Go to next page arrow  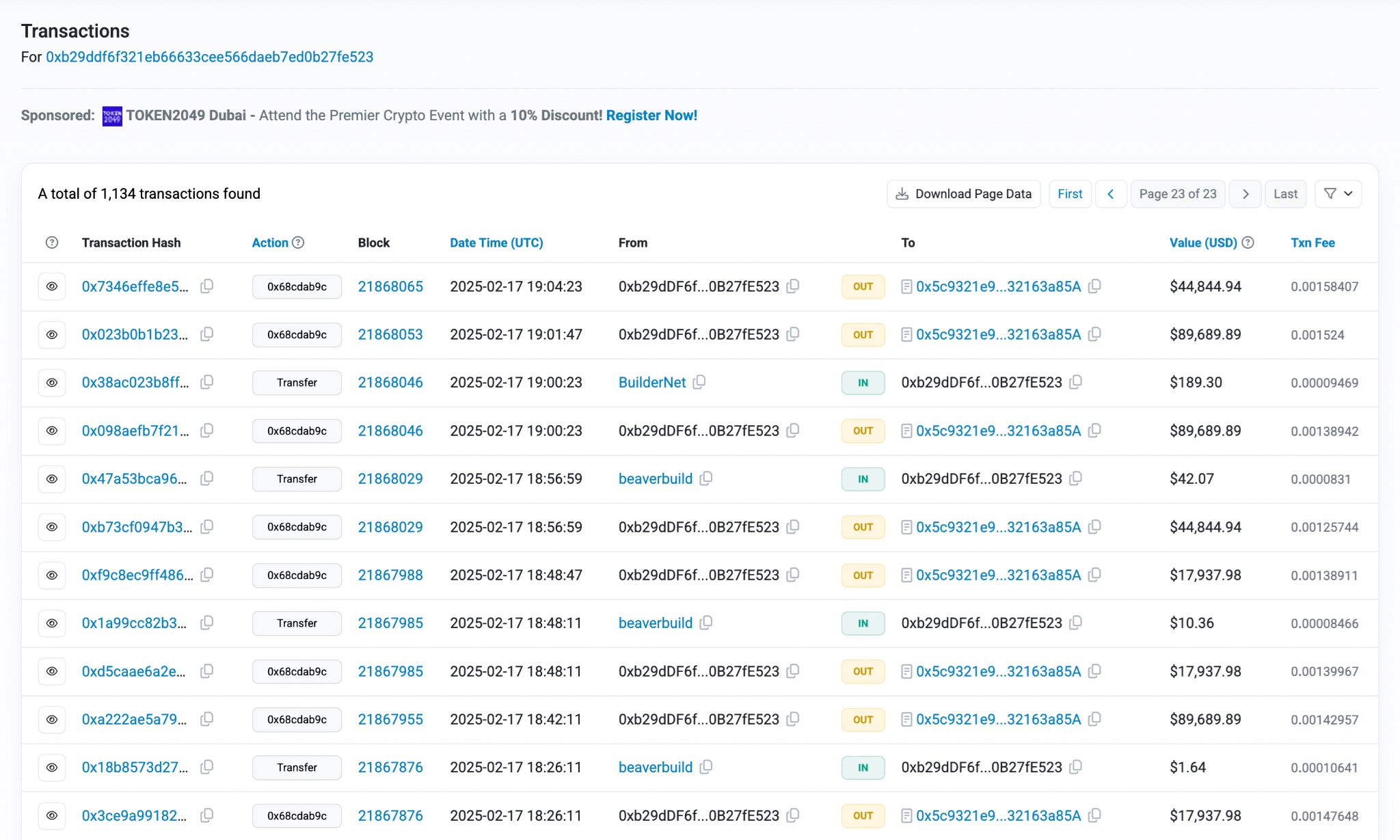1246,194
